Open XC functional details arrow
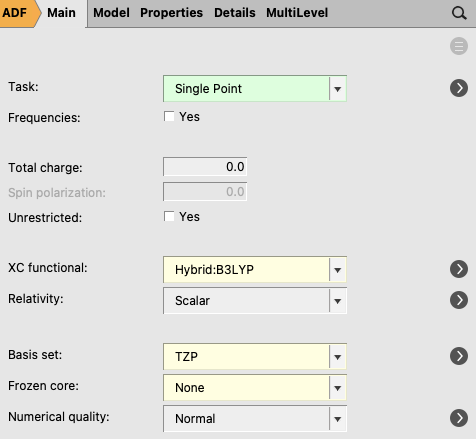The height and width of the screenshot is (439, 476). click(459, 269)
